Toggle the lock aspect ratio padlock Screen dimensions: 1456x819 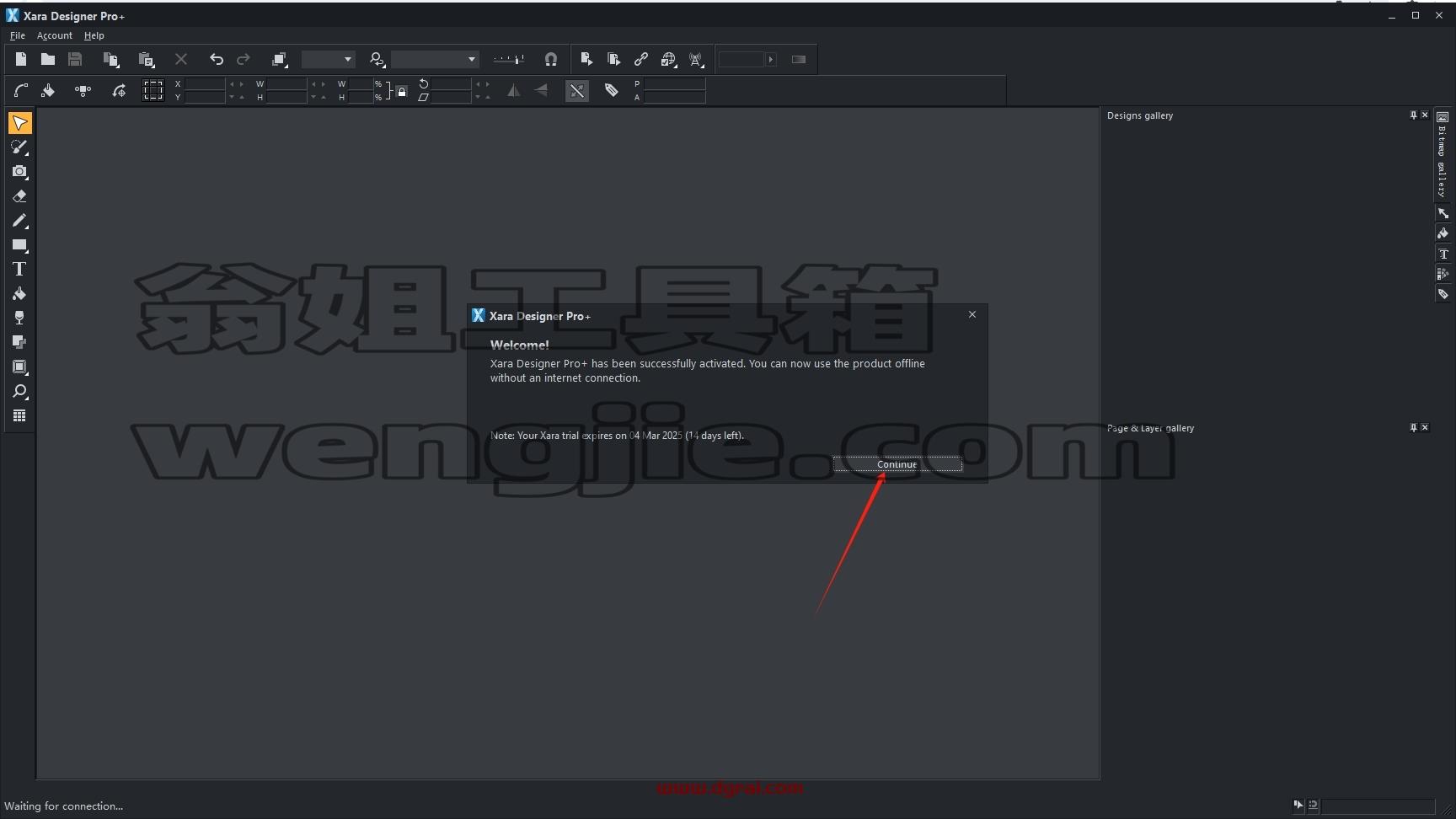point(402,91)
